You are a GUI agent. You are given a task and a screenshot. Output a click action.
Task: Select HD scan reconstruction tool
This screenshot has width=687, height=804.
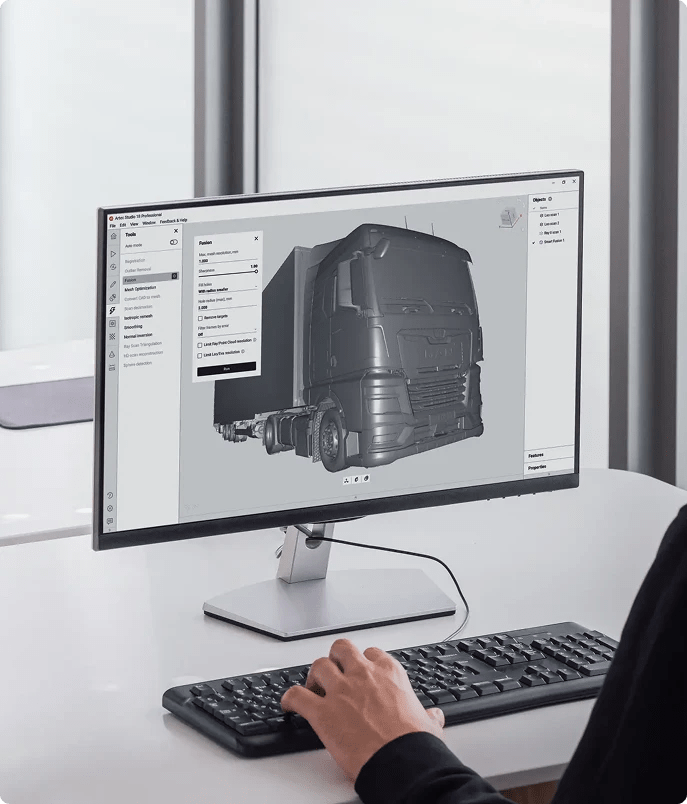[x=143, y=354]
